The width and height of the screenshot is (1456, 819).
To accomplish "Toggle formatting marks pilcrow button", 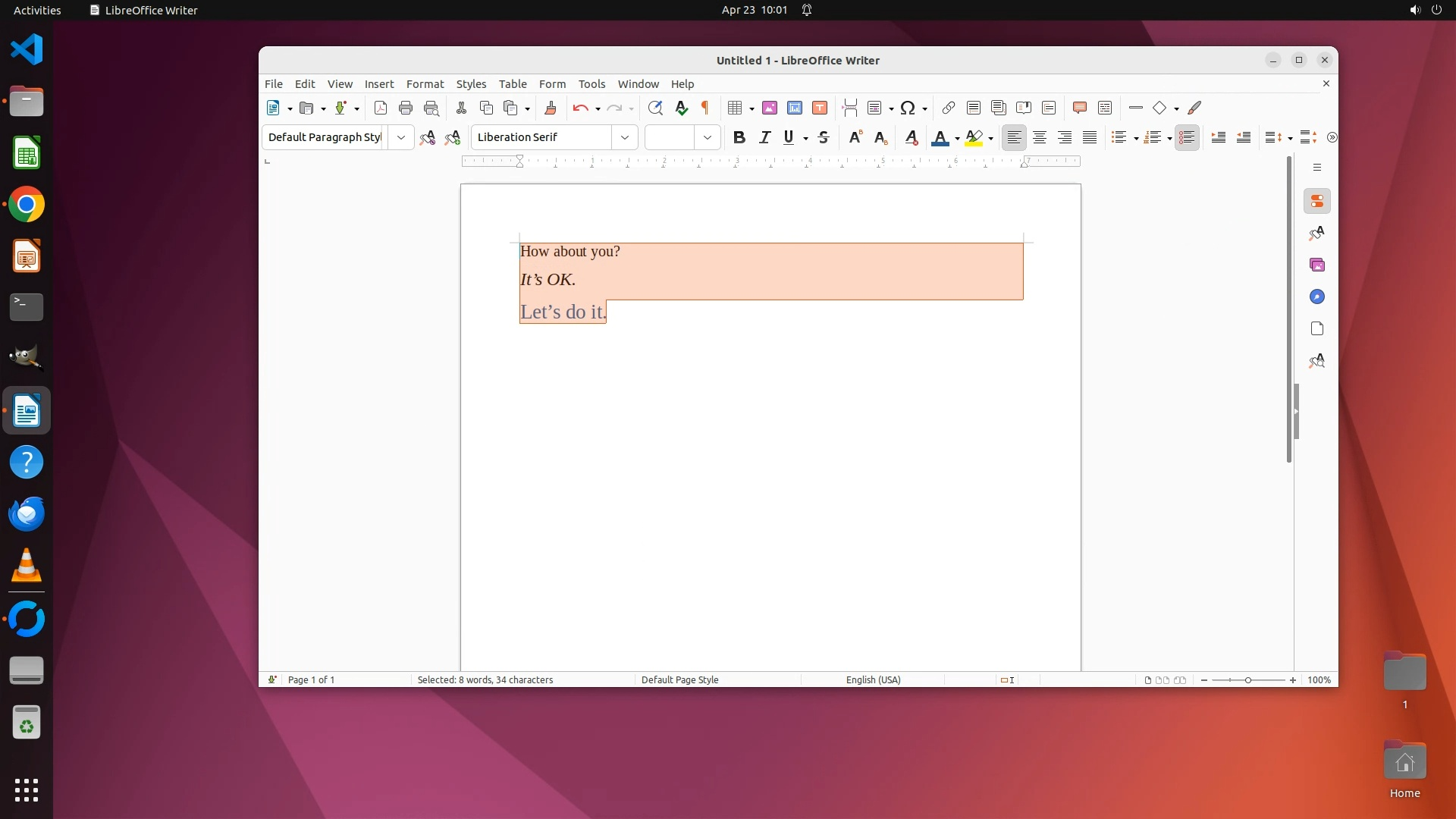I will click(x=705, y=108).
